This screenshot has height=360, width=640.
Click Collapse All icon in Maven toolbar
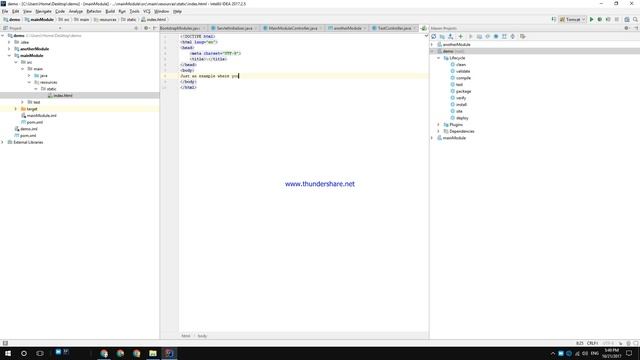click(x=513, y=36)
